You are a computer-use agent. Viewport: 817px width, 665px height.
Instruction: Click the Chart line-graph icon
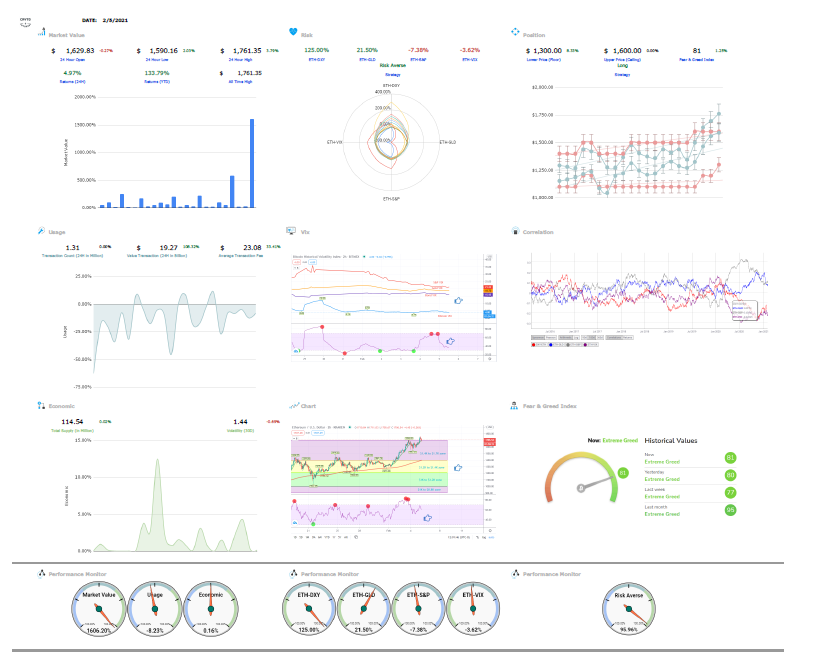tap(294, 405)
